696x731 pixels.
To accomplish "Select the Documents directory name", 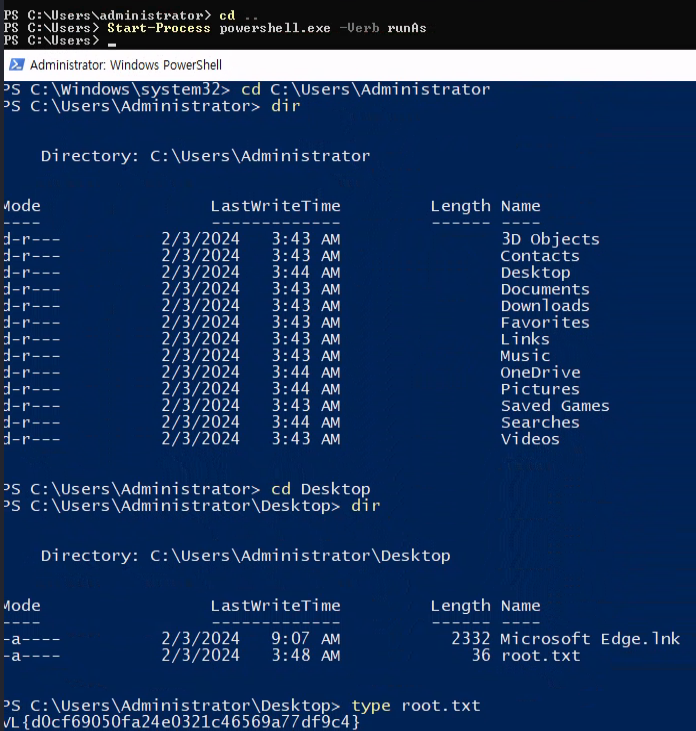I will 545,289.
